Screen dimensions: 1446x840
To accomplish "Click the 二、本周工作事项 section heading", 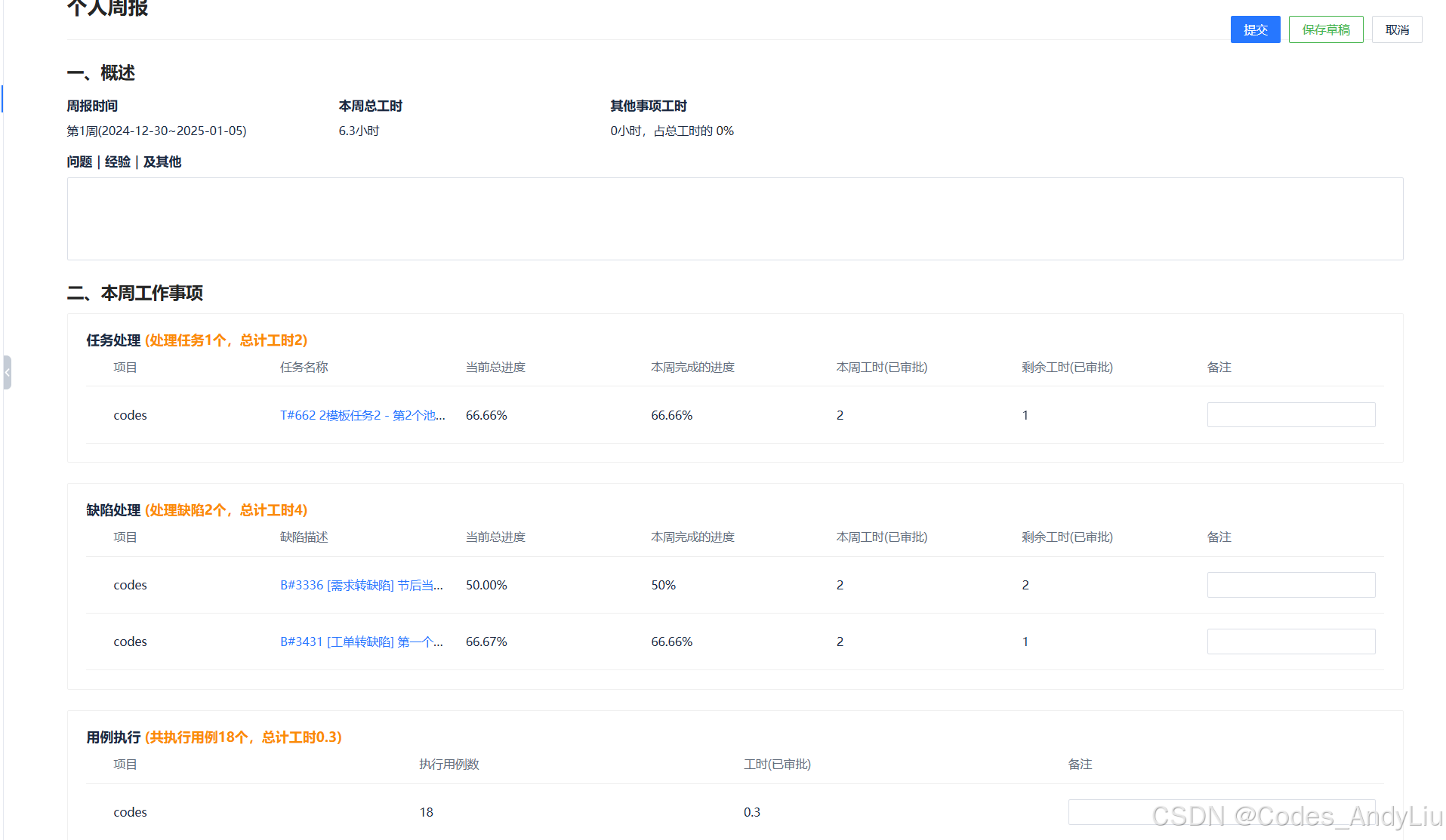I will [x=135, y=293].
